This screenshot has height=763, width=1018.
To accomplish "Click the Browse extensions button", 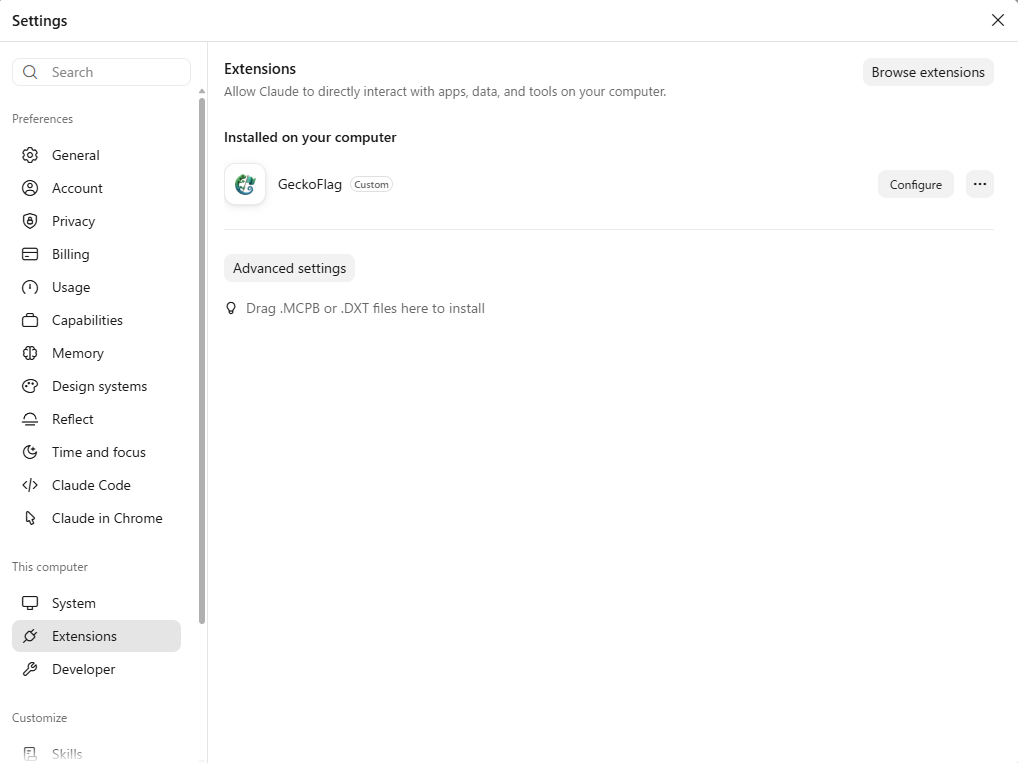I will tap(928, 72).
